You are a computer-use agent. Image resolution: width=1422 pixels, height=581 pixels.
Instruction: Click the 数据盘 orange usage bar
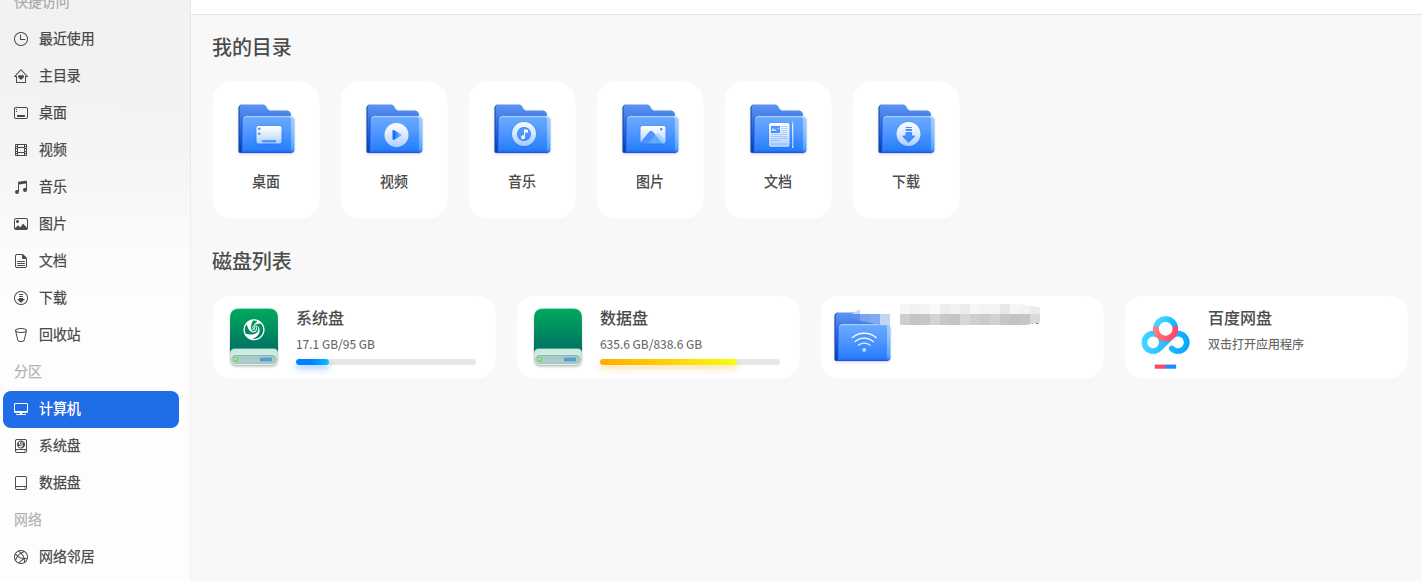click(x=690, y=361)
